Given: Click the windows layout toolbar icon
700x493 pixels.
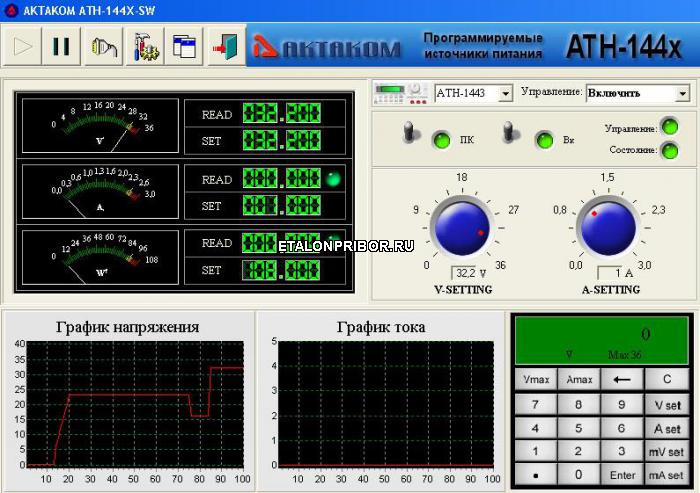Looking at the screenshot, I should [x=184, y=46].
